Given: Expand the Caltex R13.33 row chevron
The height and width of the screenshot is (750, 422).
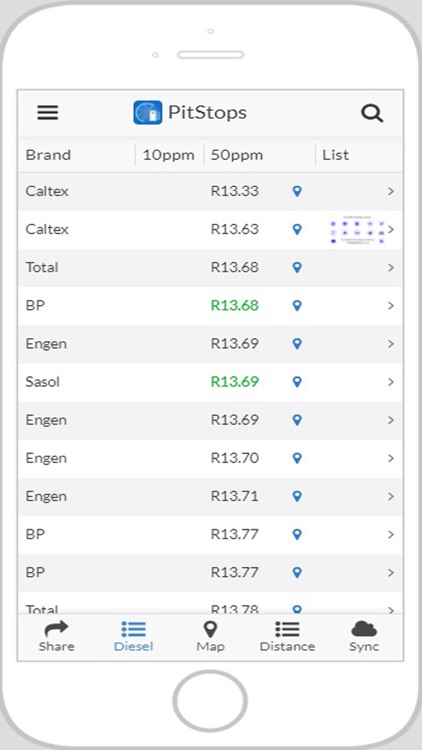Looking at the screenshot, I should pos(391,191).
